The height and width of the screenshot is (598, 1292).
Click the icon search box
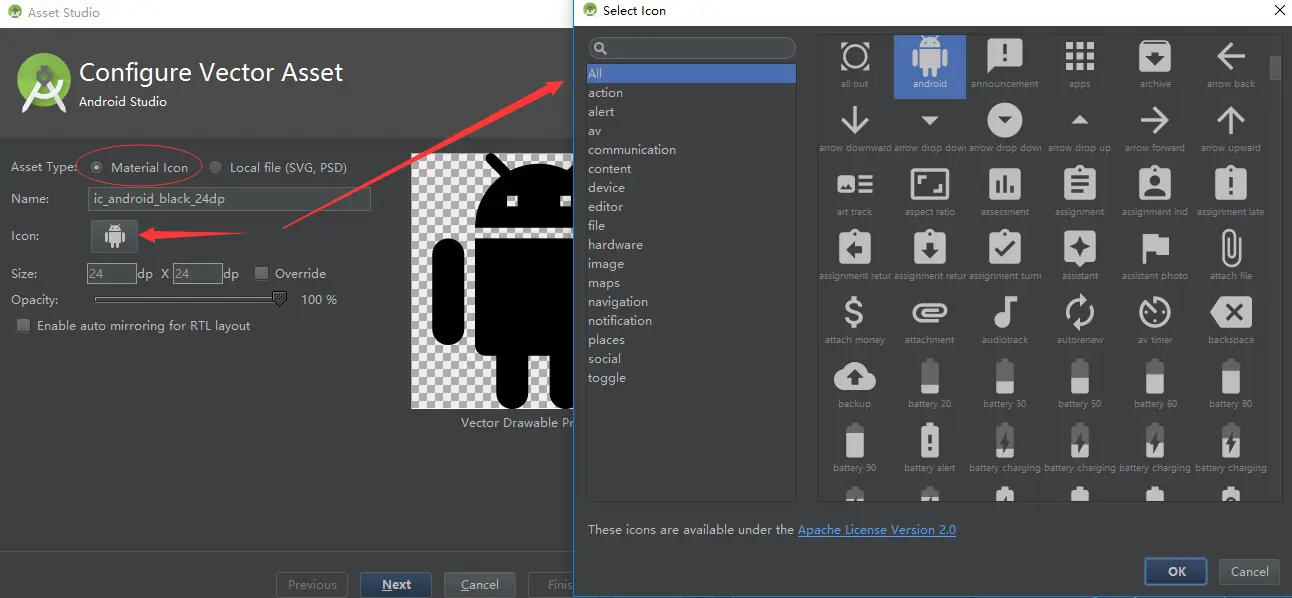pos(692,48)
